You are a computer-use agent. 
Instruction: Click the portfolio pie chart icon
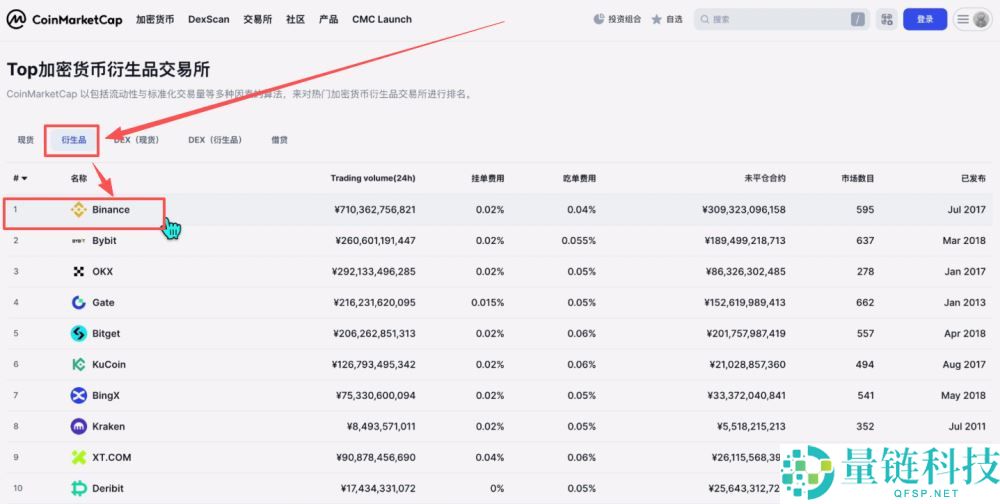(599, 20)
